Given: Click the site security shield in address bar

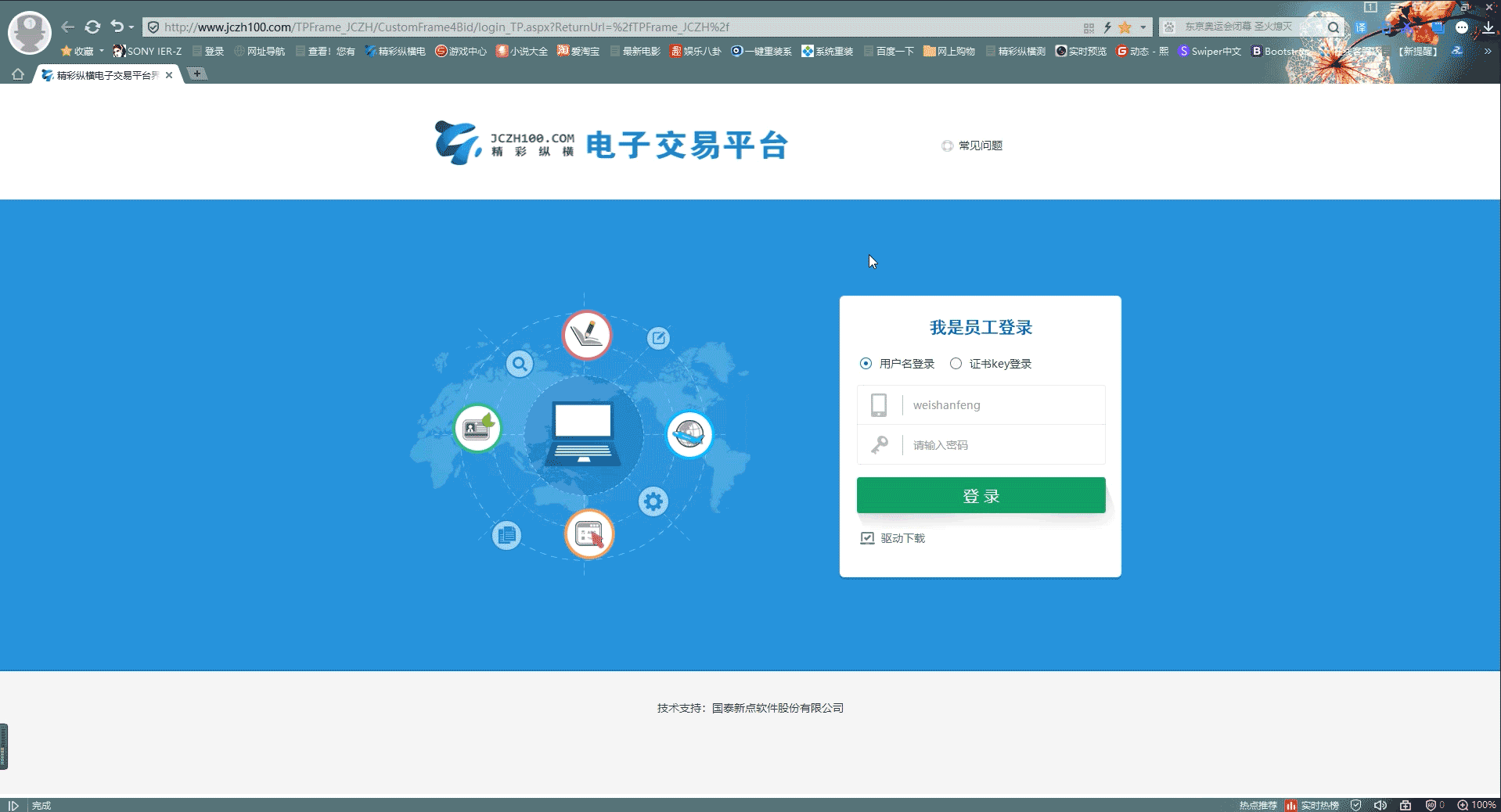Looking at the screenshot, I should coord(153,27).
